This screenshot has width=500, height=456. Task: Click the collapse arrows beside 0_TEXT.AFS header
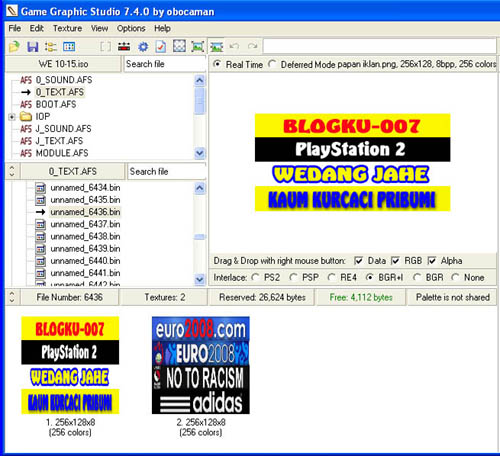coord(12,171)
